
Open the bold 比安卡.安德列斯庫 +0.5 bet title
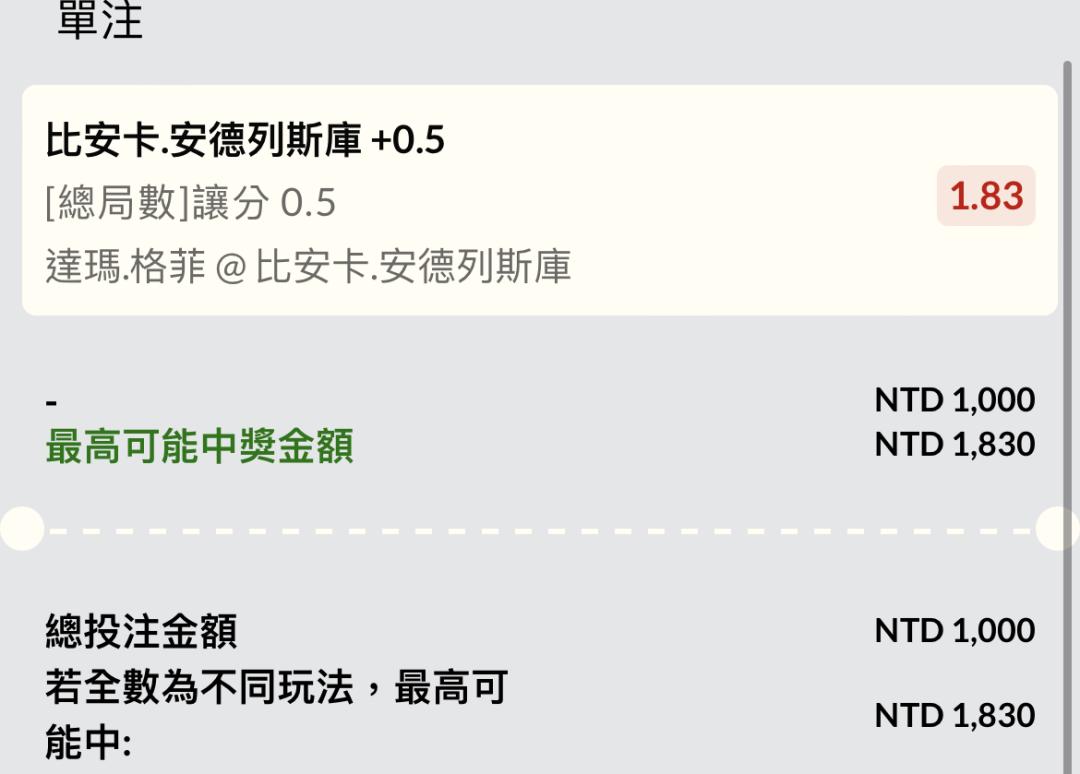245,141
